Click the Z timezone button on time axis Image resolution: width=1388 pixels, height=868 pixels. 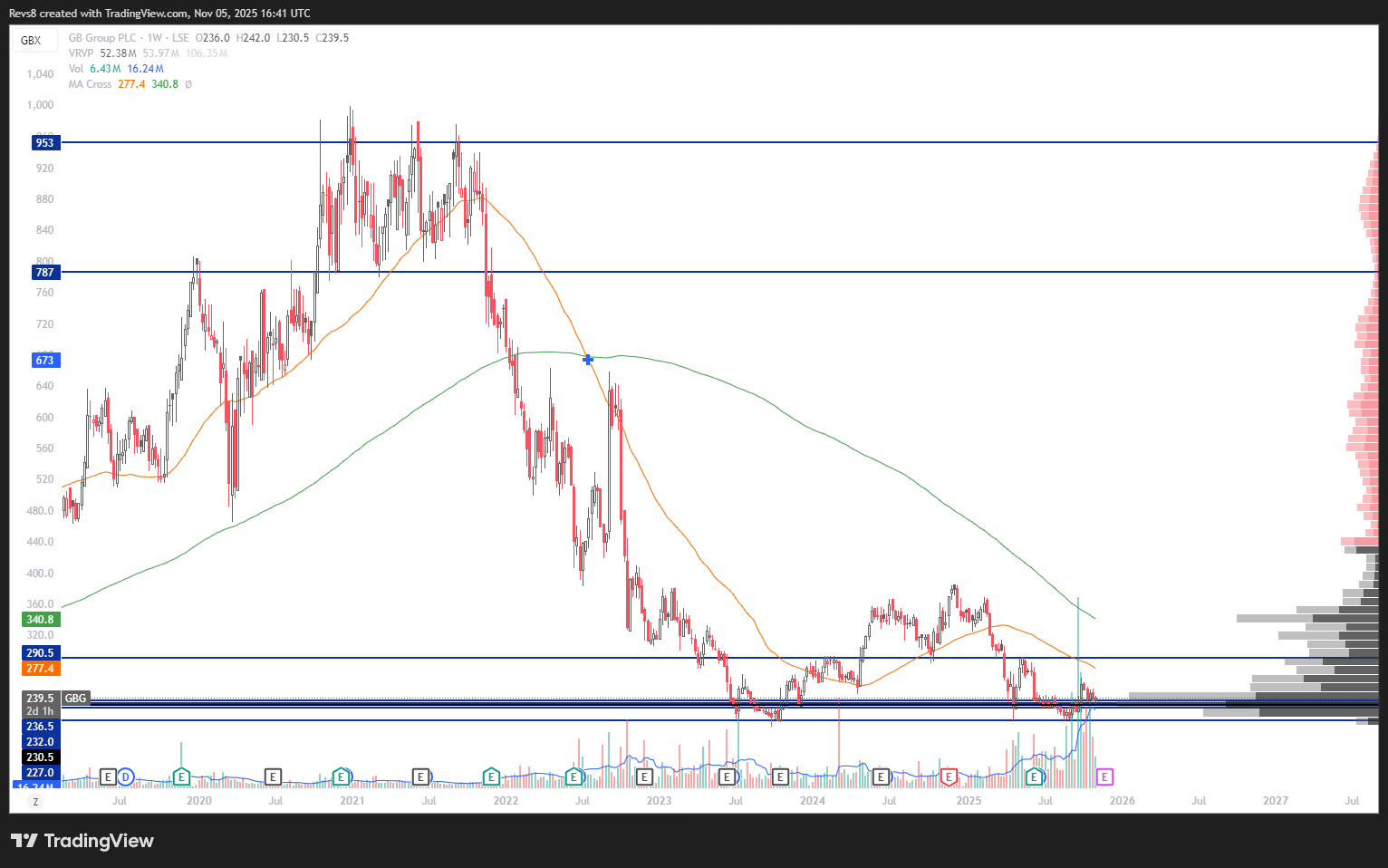35,802
